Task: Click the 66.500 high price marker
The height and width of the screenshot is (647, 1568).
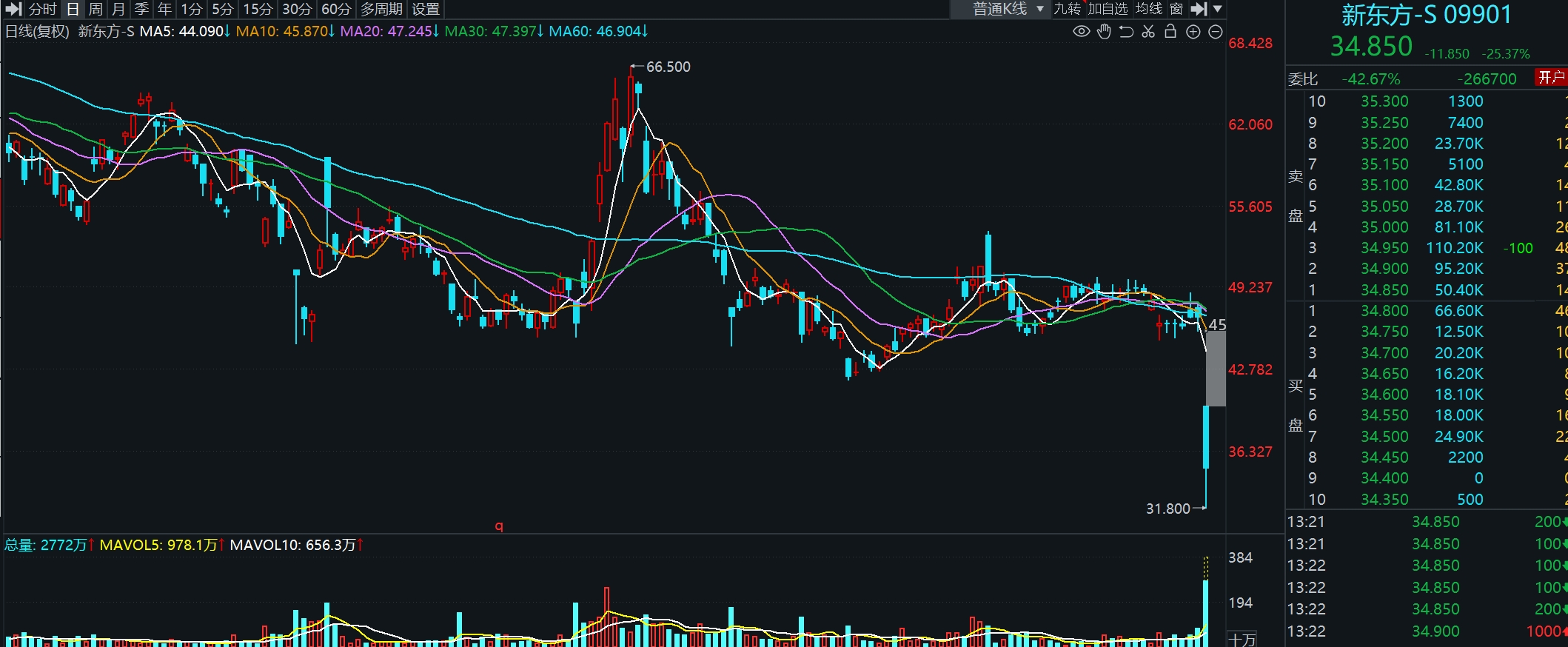Action: coord(668,67)
